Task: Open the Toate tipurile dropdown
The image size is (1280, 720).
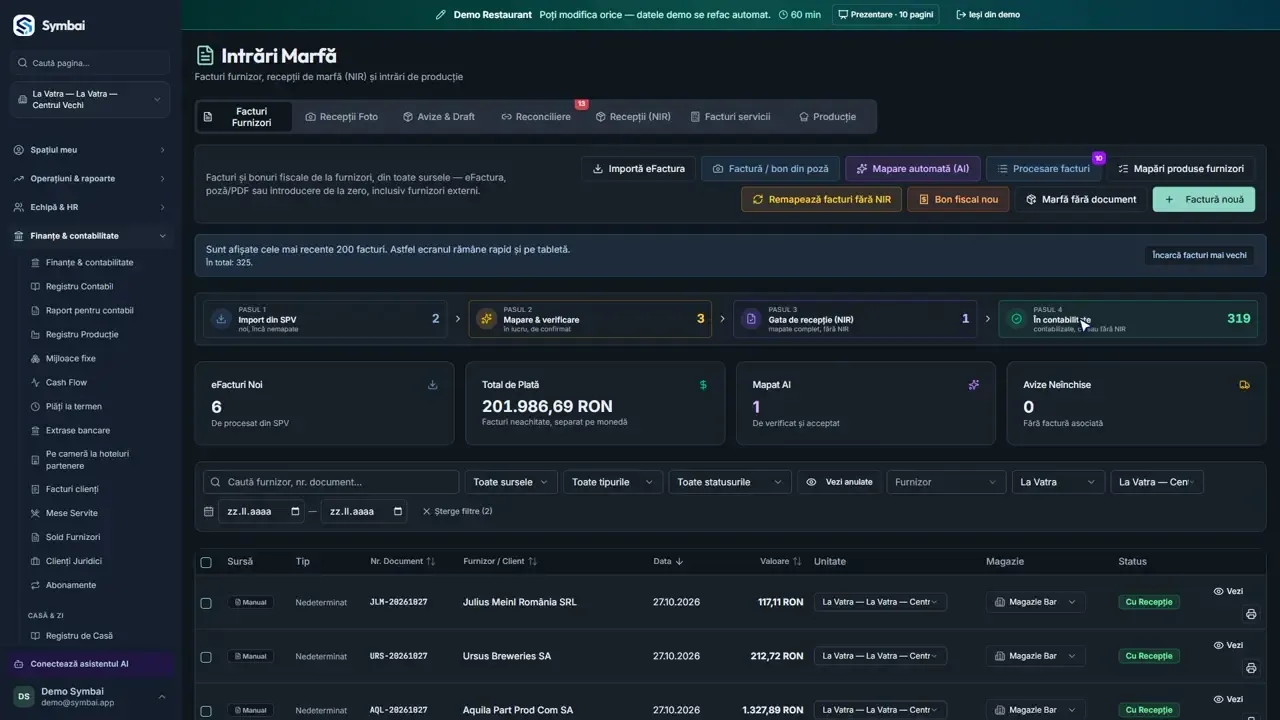Action: 612,482
